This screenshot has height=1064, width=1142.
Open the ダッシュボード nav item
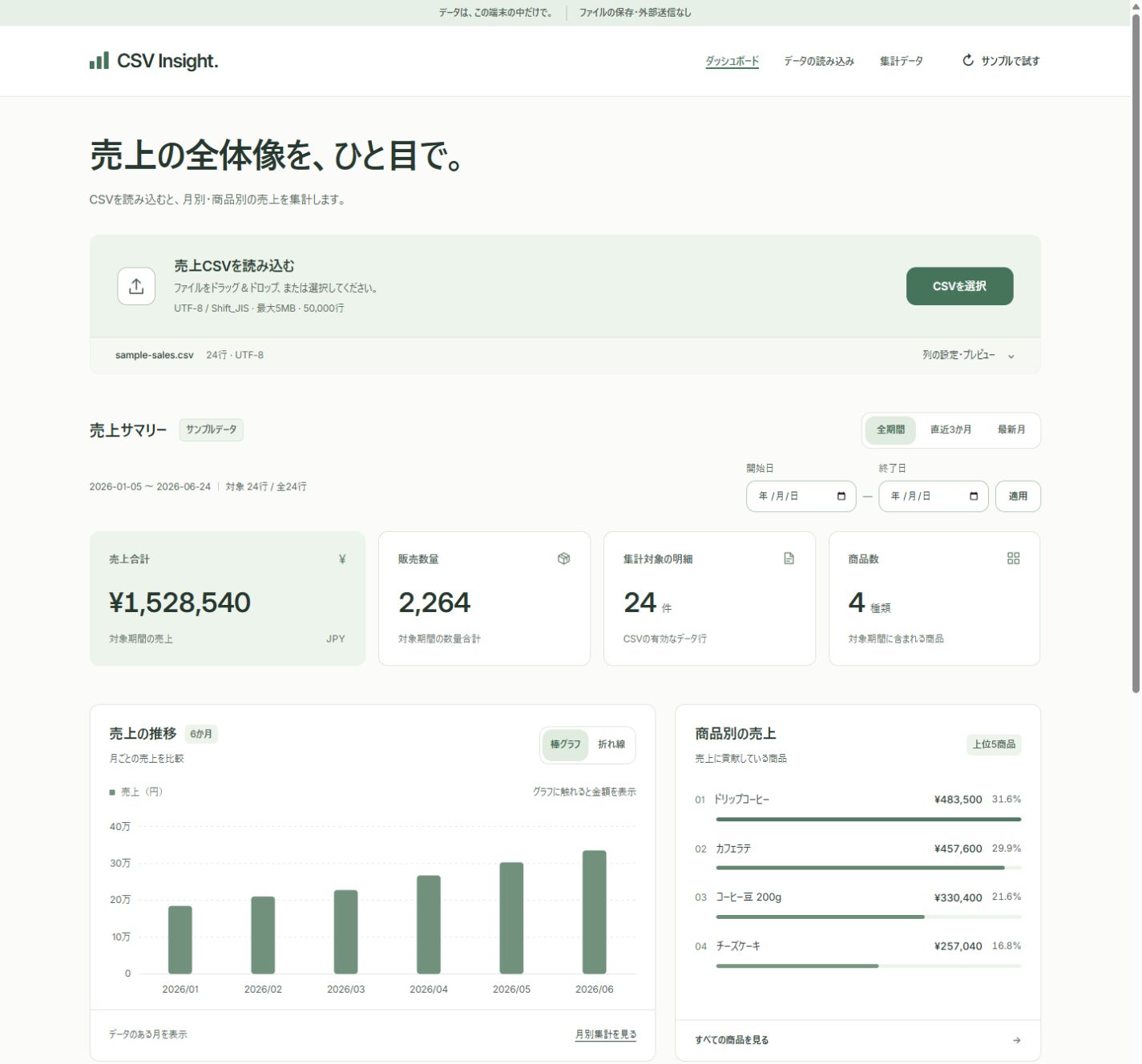pyautogui.click(x=732, y=61)
